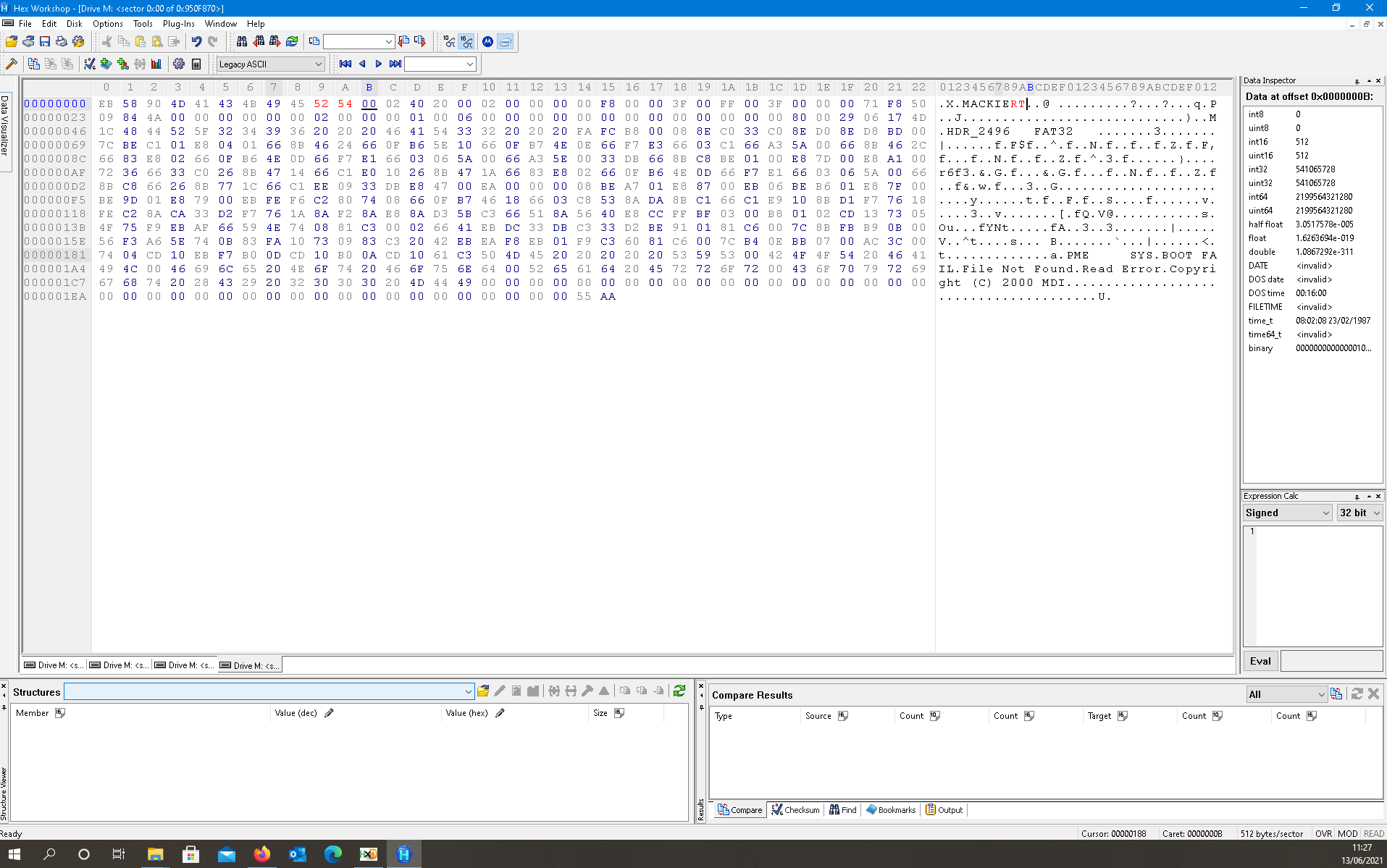The height and width of the screenshot is (868, 1387).
Task: Click the Open structure library folder icon
Action: (483, 691)
